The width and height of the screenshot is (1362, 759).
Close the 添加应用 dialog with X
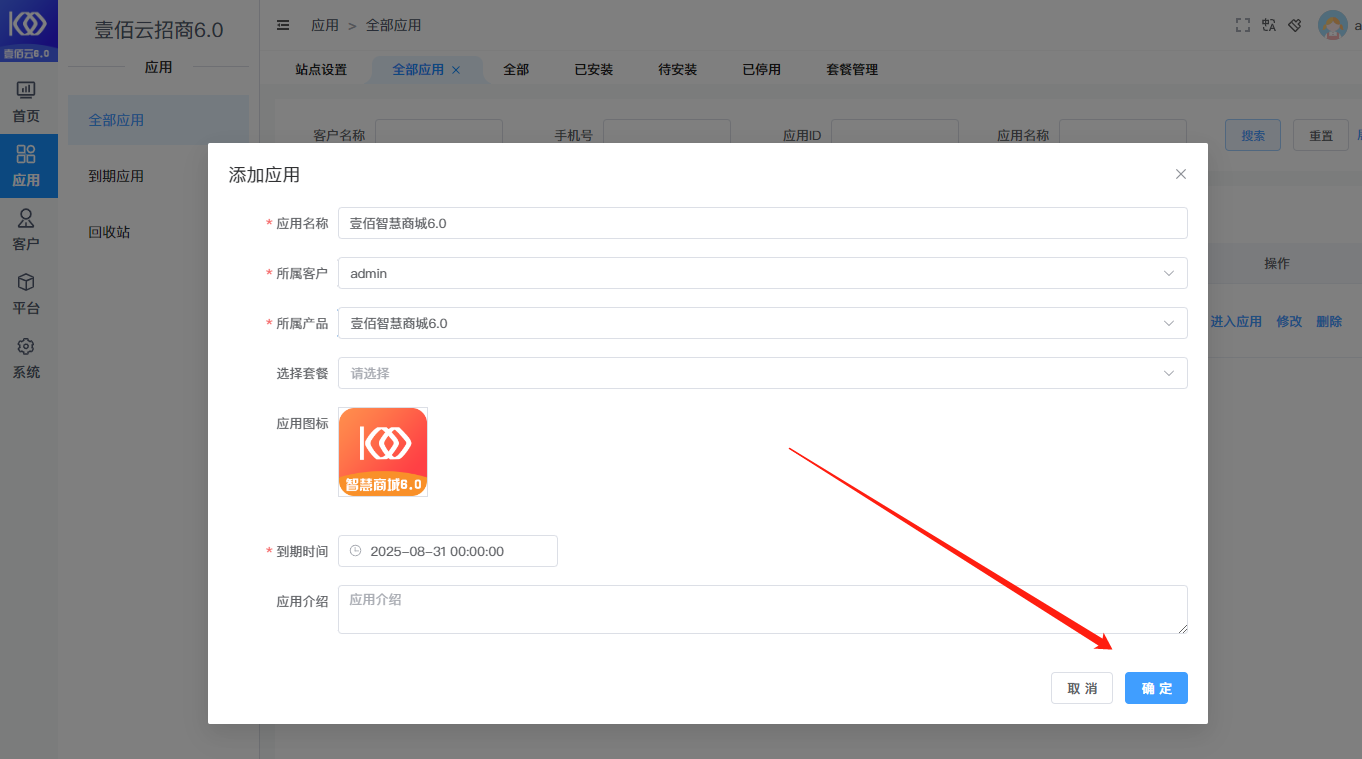[x=1181, y=174]
